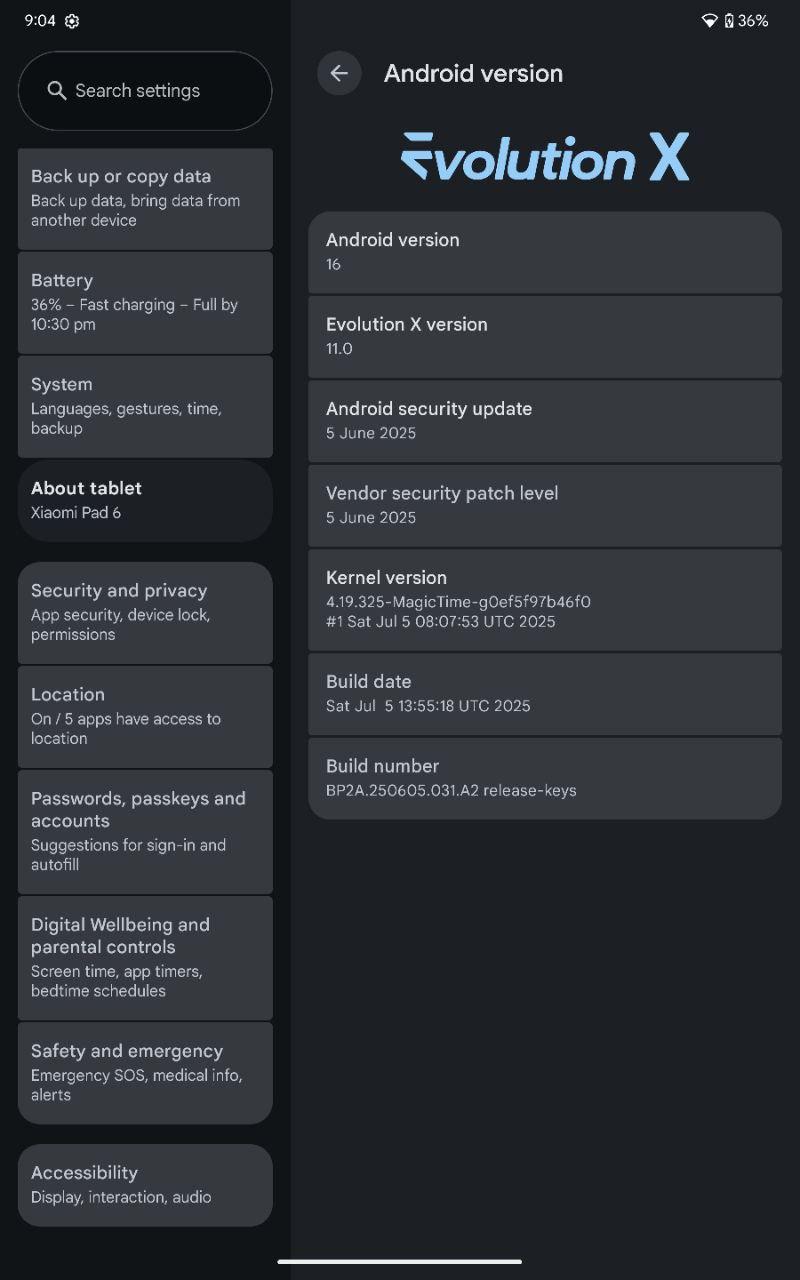
Task: Open System settings
Action: click(x=145, y=406)
